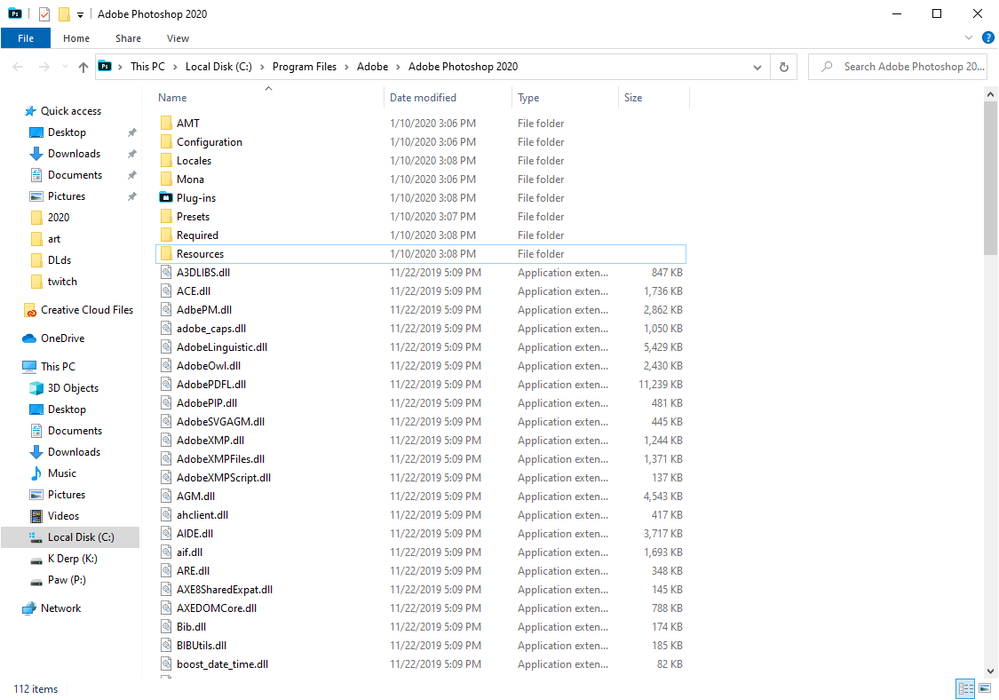Navigate to Adobe in address bar
This screenshot has width=999, height=700.
[373, 67]
